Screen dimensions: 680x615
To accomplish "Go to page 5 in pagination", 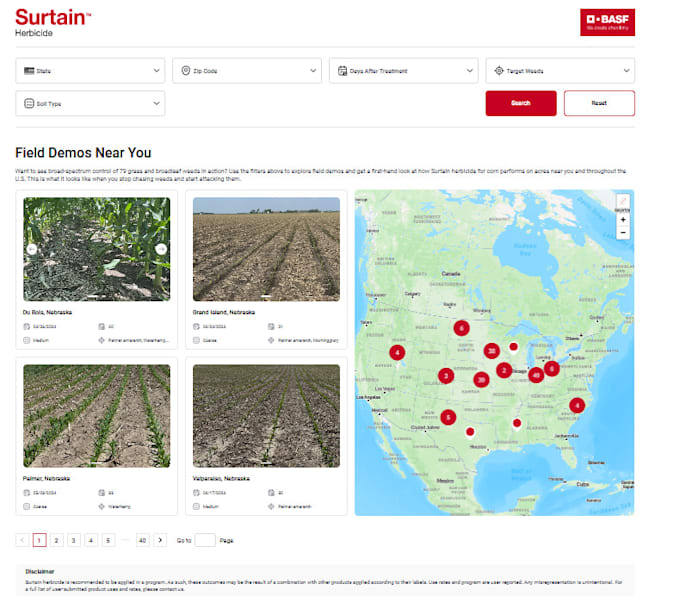I will [x=108, y=540].
